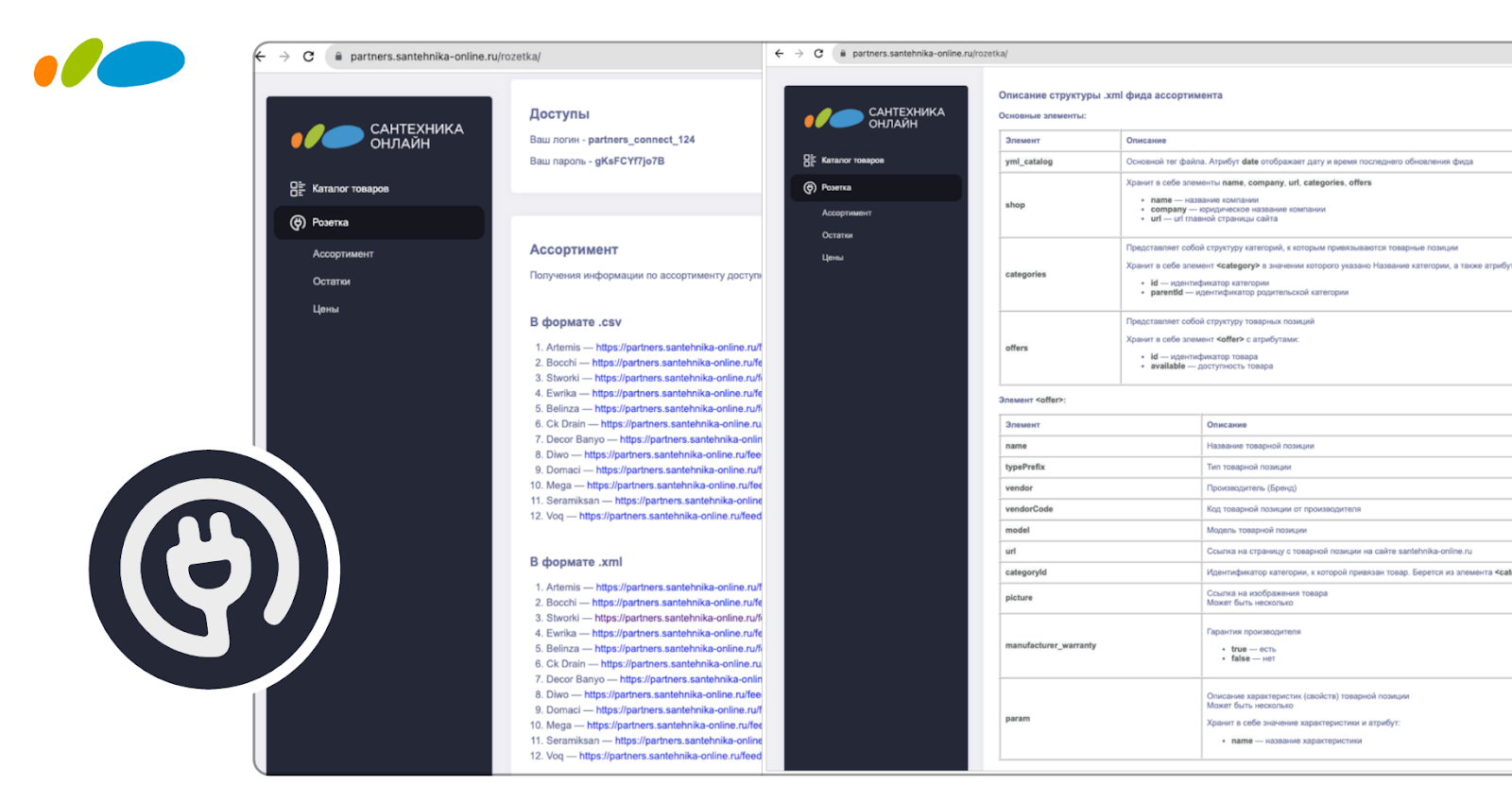
Task: Click the Сантехника Онлайн logo in right sidebar
Action: pyautogui.click(x=874, y=118)
